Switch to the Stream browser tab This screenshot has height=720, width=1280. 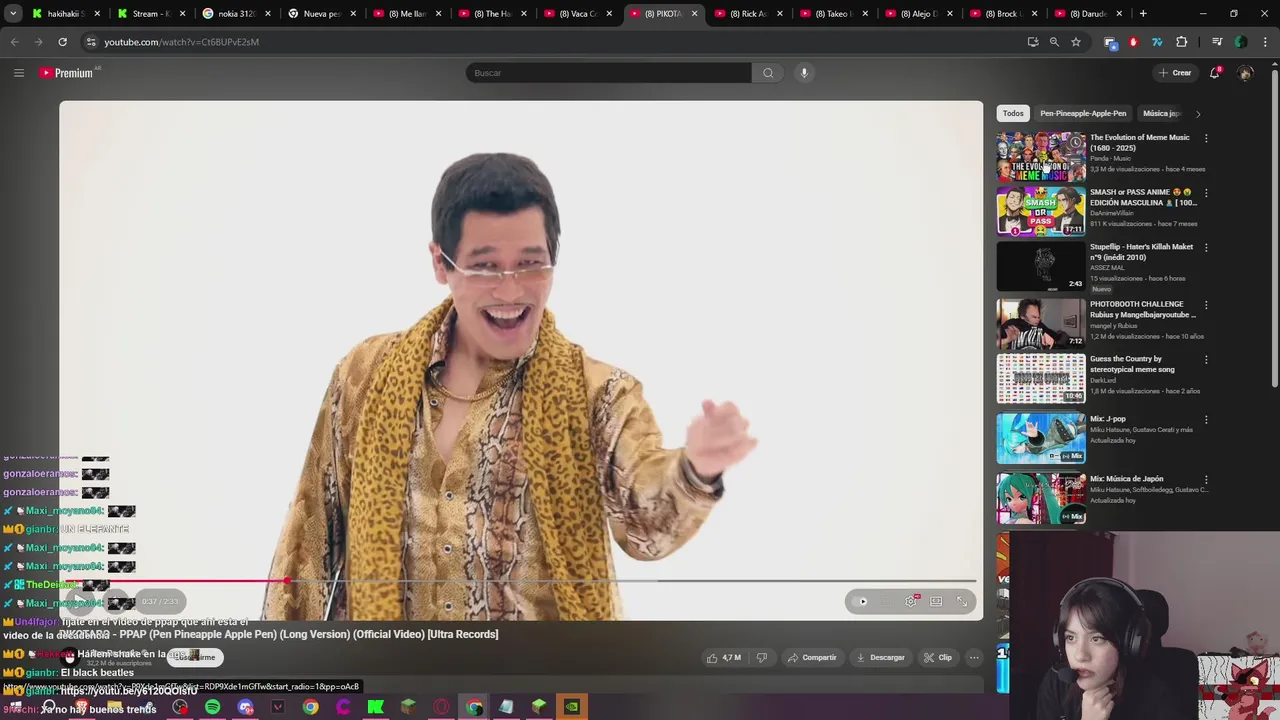click(x=151, y=14)
